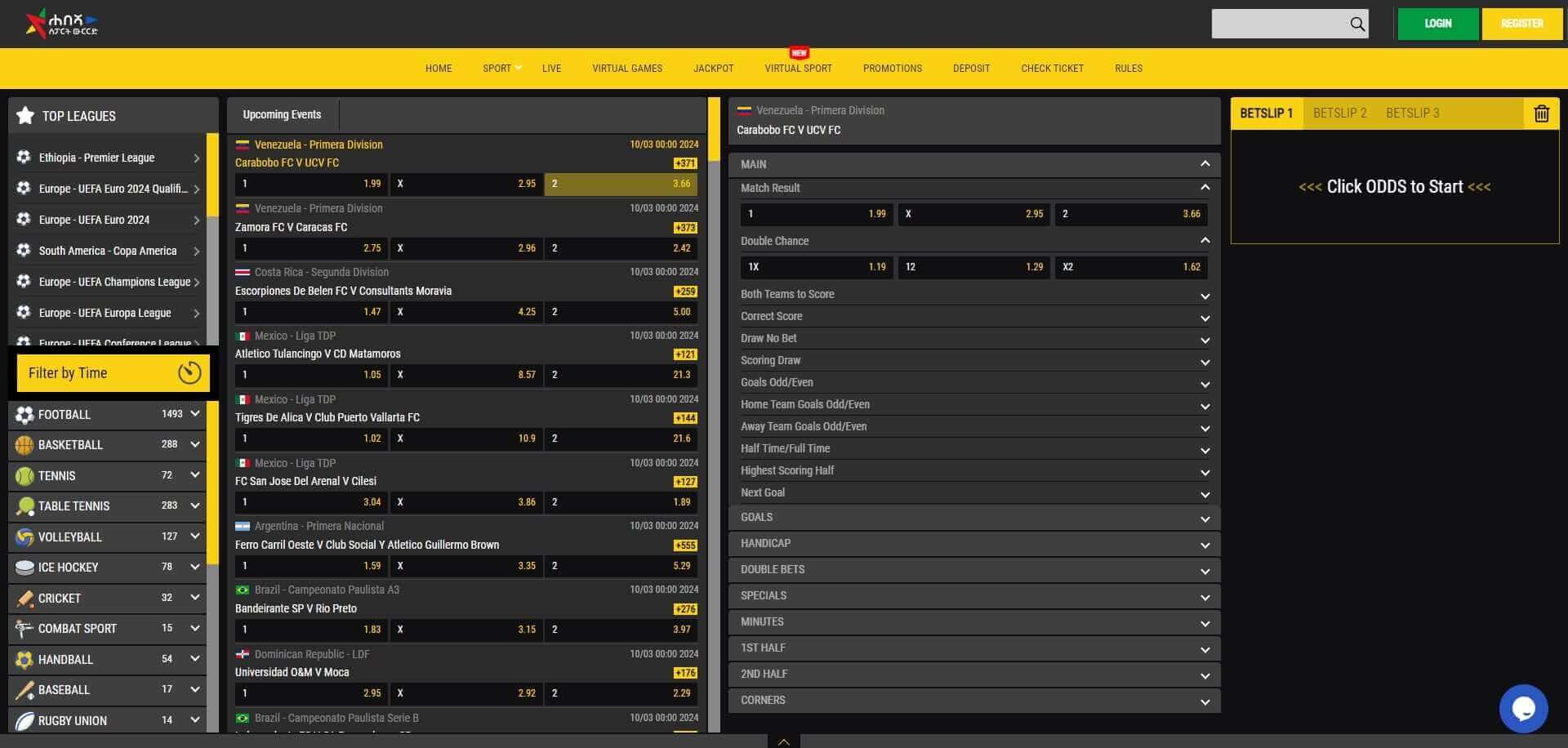Open the live chat bubble
The height and width of the screenshot is (748, 1568).
coord(1523,708)
